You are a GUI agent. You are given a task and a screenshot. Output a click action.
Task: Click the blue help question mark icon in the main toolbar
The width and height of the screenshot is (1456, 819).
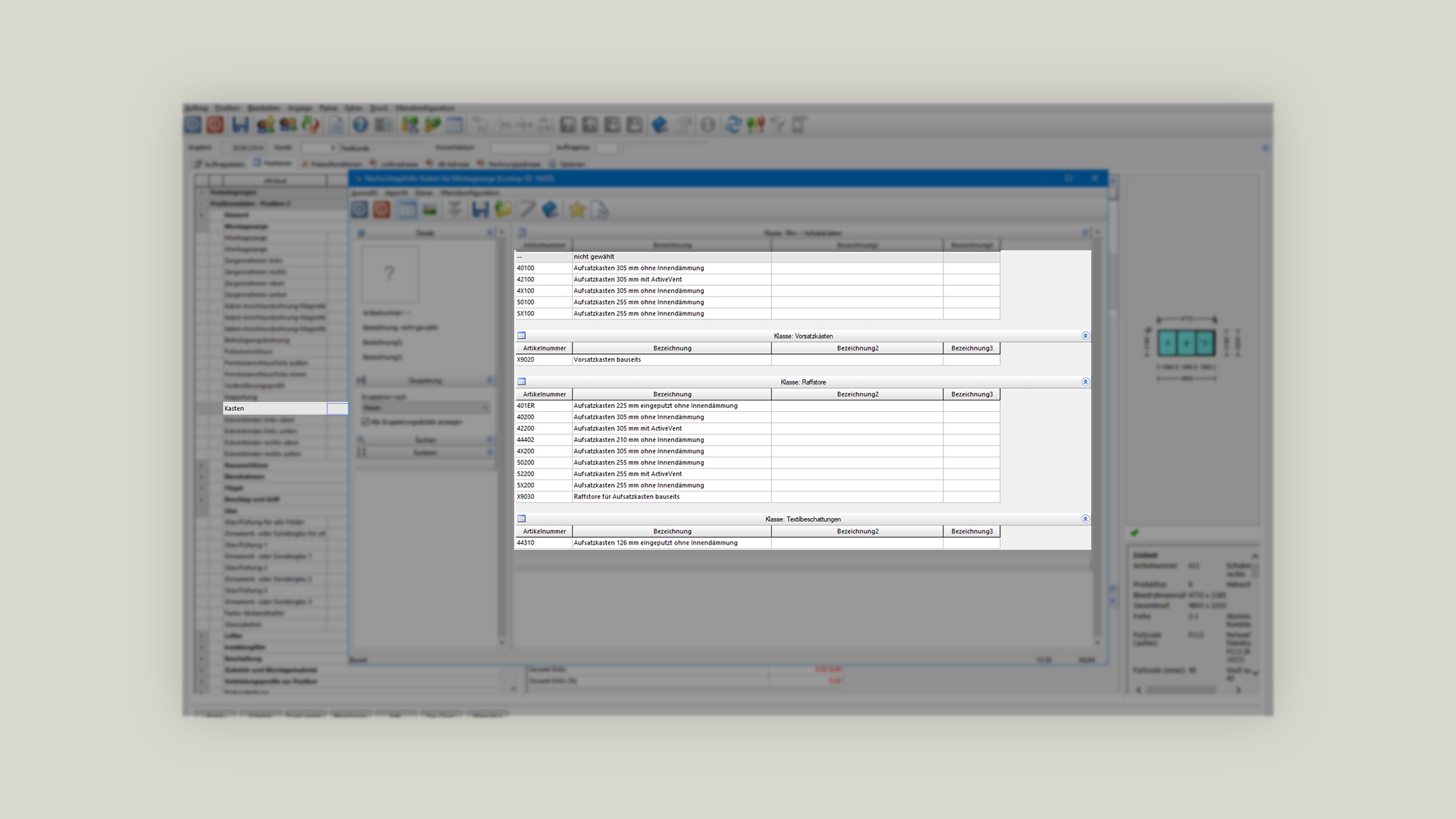[x=360, y=125]
